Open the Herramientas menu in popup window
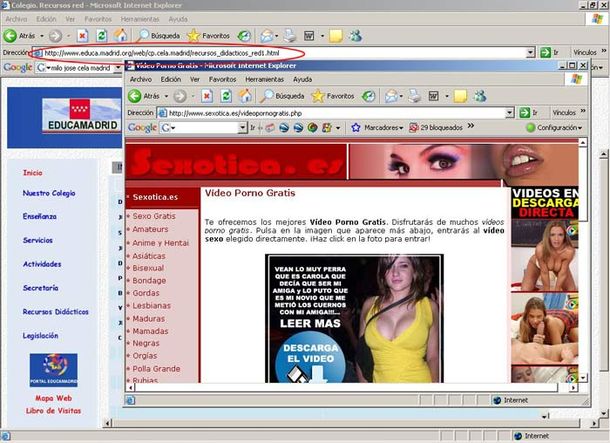 pos(264,79)
